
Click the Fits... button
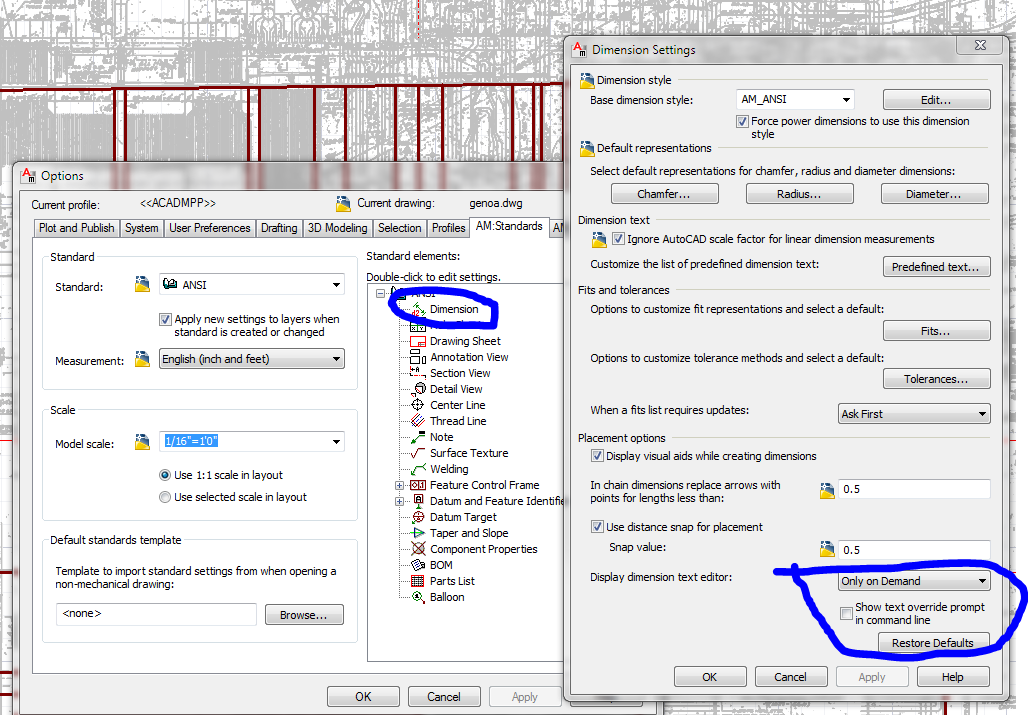[936, 331]
